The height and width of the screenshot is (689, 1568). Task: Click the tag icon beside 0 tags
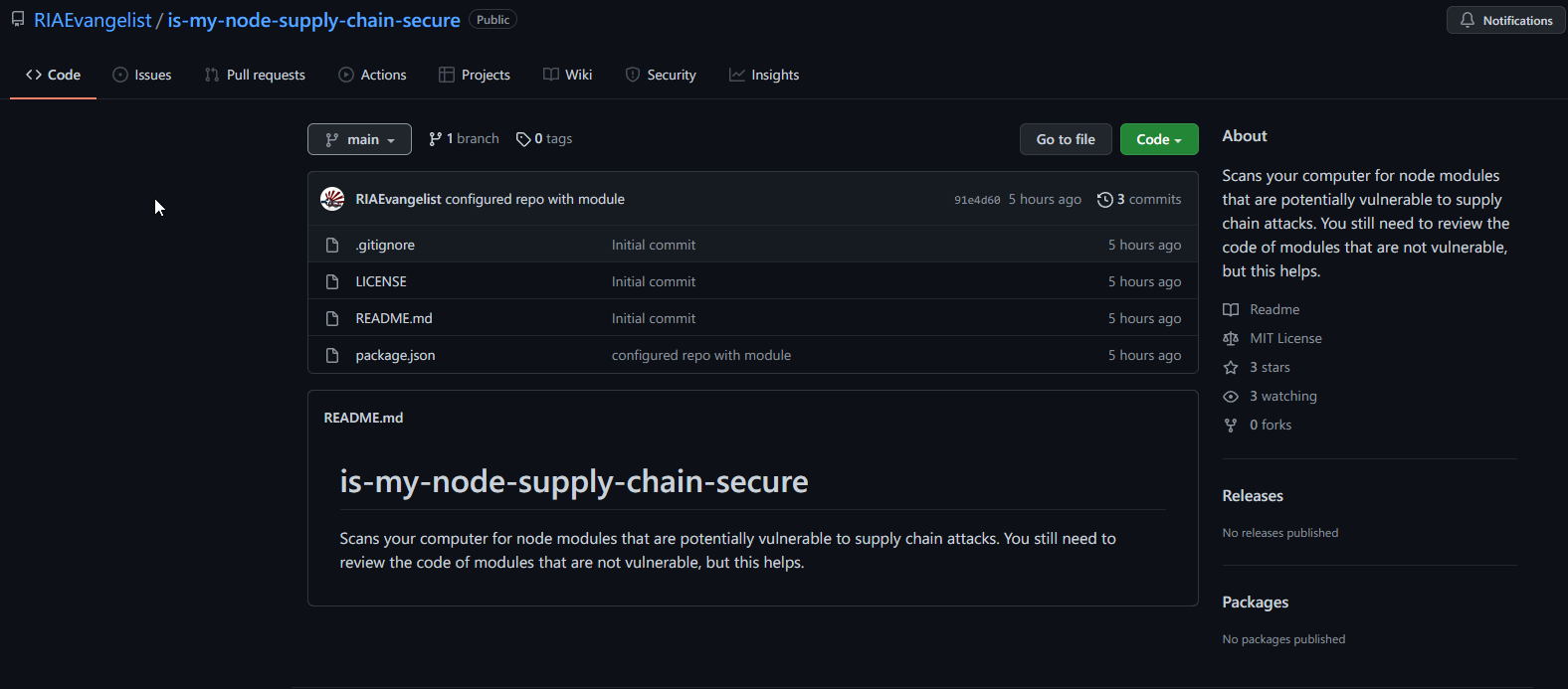[523, 139]
